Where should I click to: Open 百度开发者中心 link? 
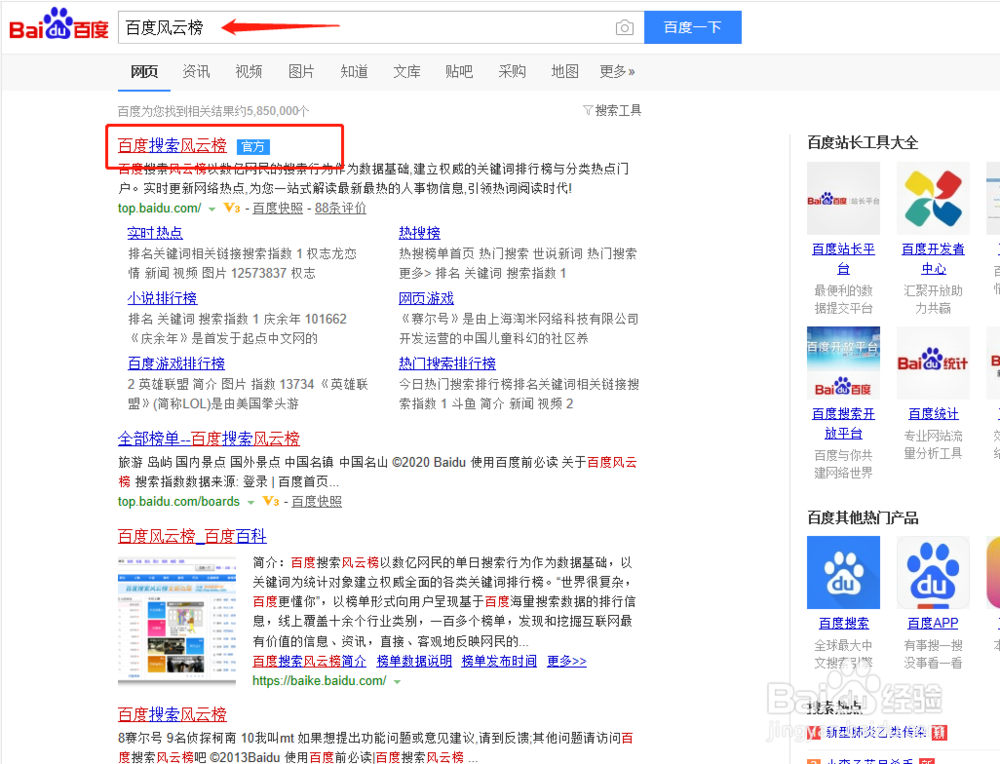point(933,258)
